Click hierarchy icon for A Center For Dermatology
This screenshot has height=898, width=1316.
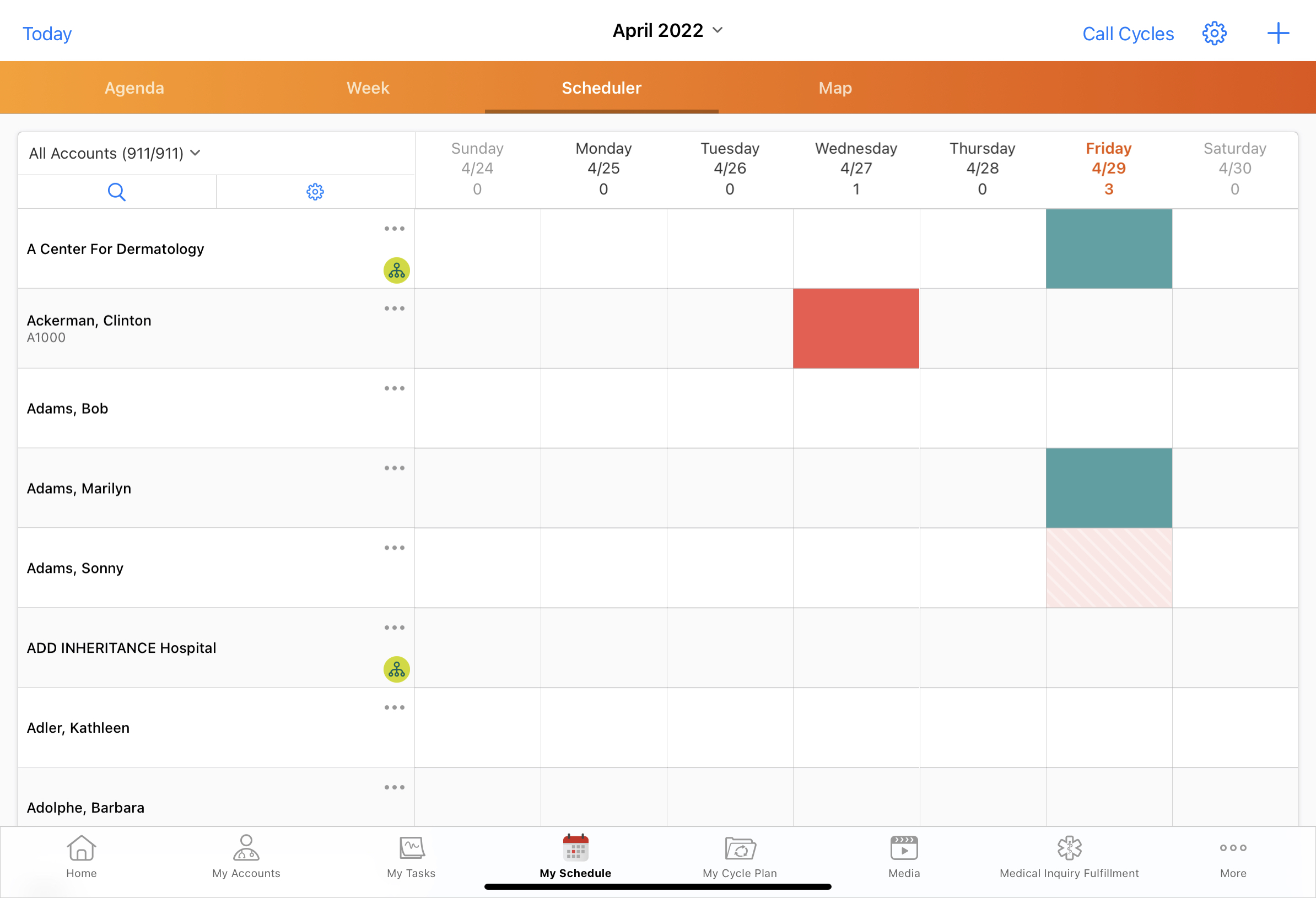[x=396, y=271]
